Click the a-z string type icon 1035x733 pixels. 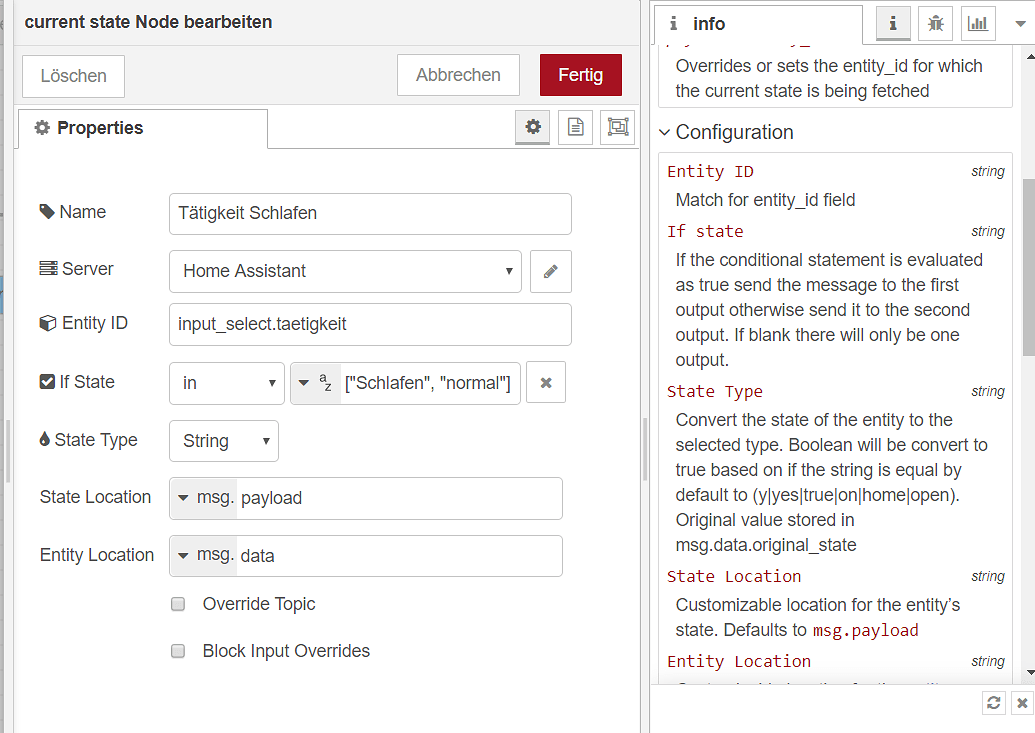(x=316, y=382)
